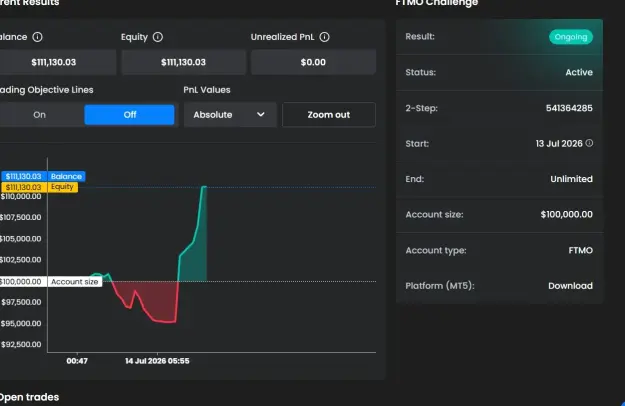Viewport: 625px width, 406px height.
Task: Click the Balance info icon
Action: [x=37, y=37]
